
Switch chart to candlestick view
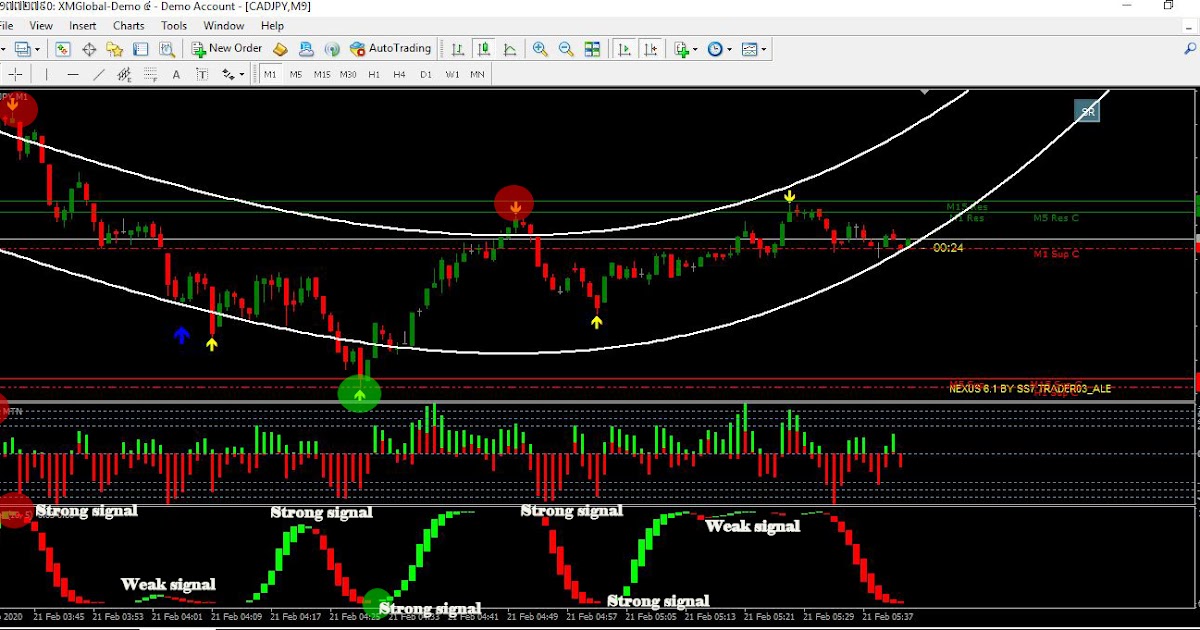[483, 48]
